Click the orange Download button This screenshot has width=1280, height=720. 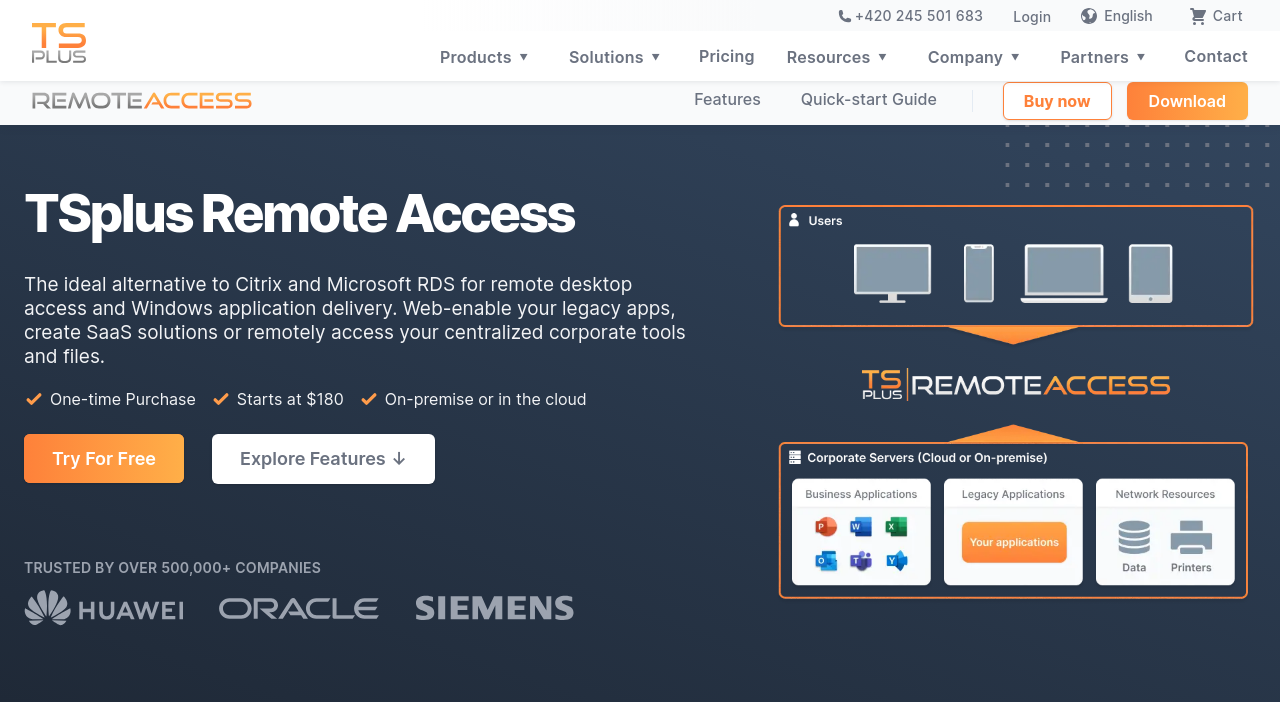click(x=1187, y=101)
